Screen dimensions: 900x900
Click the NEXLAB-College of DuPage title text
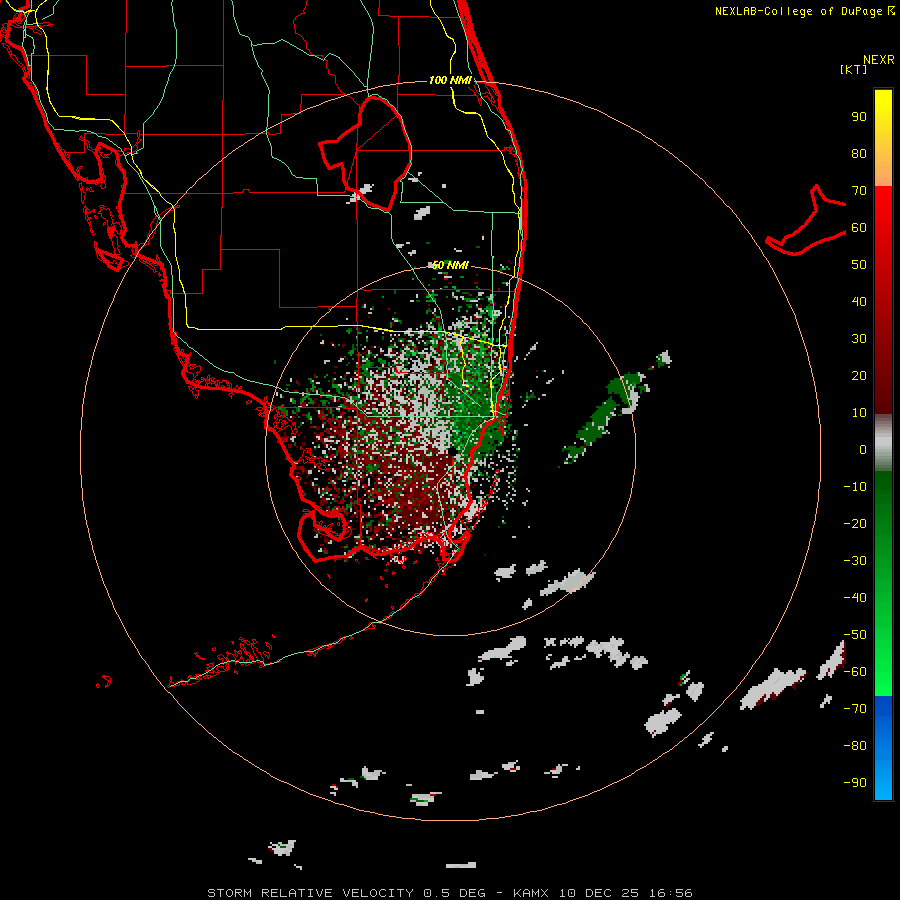pyautogui.click(x=804, y=11)
